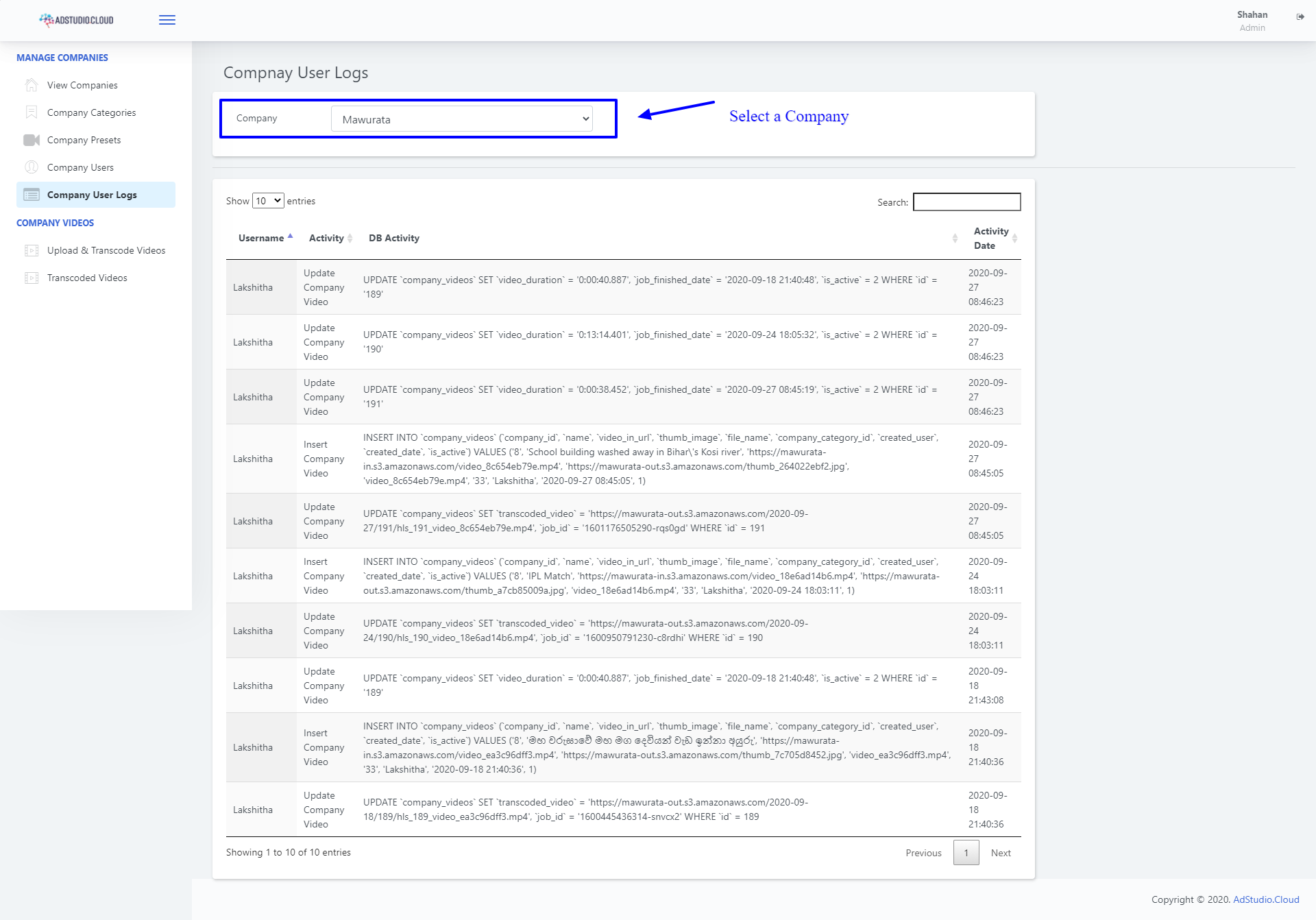Sort table by Activity column
The width and height of the screenshot is (1316, 920).
[326, 238]
